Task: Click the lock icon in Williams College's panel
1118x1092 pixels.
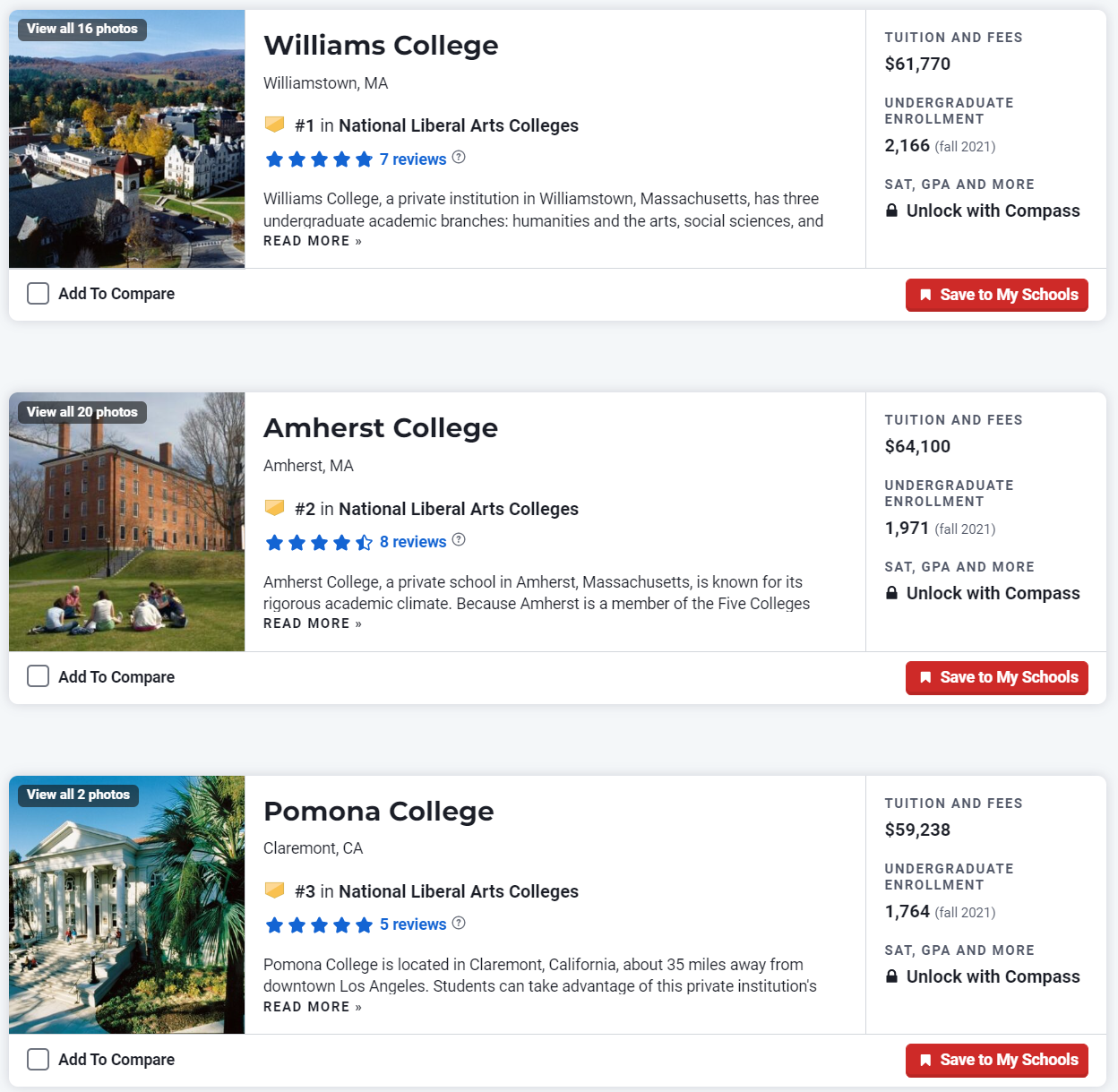Action: (x=891, y=211)
